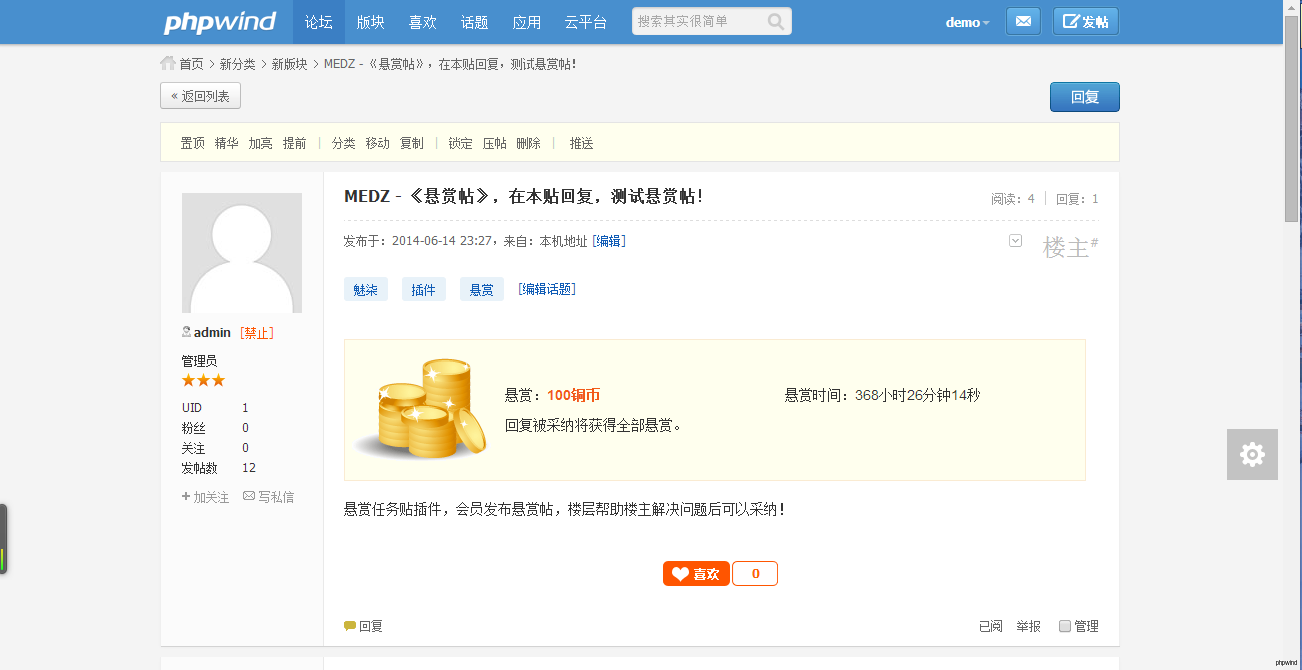Click the search magnifier icon
This screenshot has height=670, width=1302.
[x=776, y=22]
